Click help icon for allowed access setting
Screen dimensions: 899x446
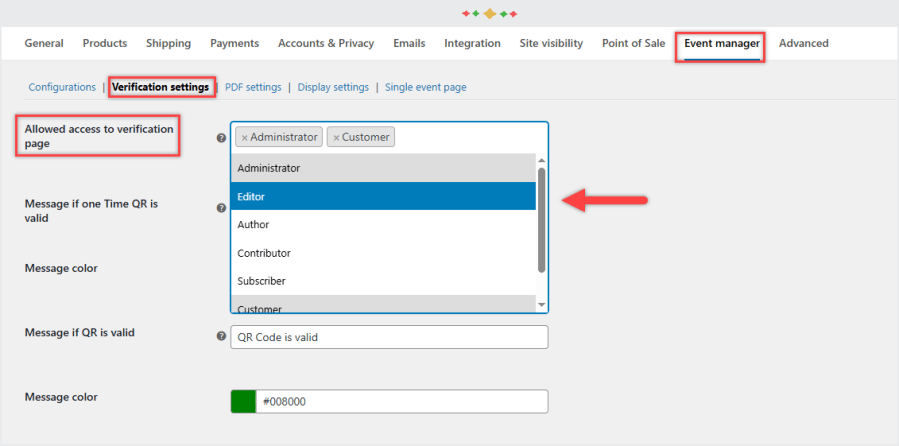pos(221,138)
